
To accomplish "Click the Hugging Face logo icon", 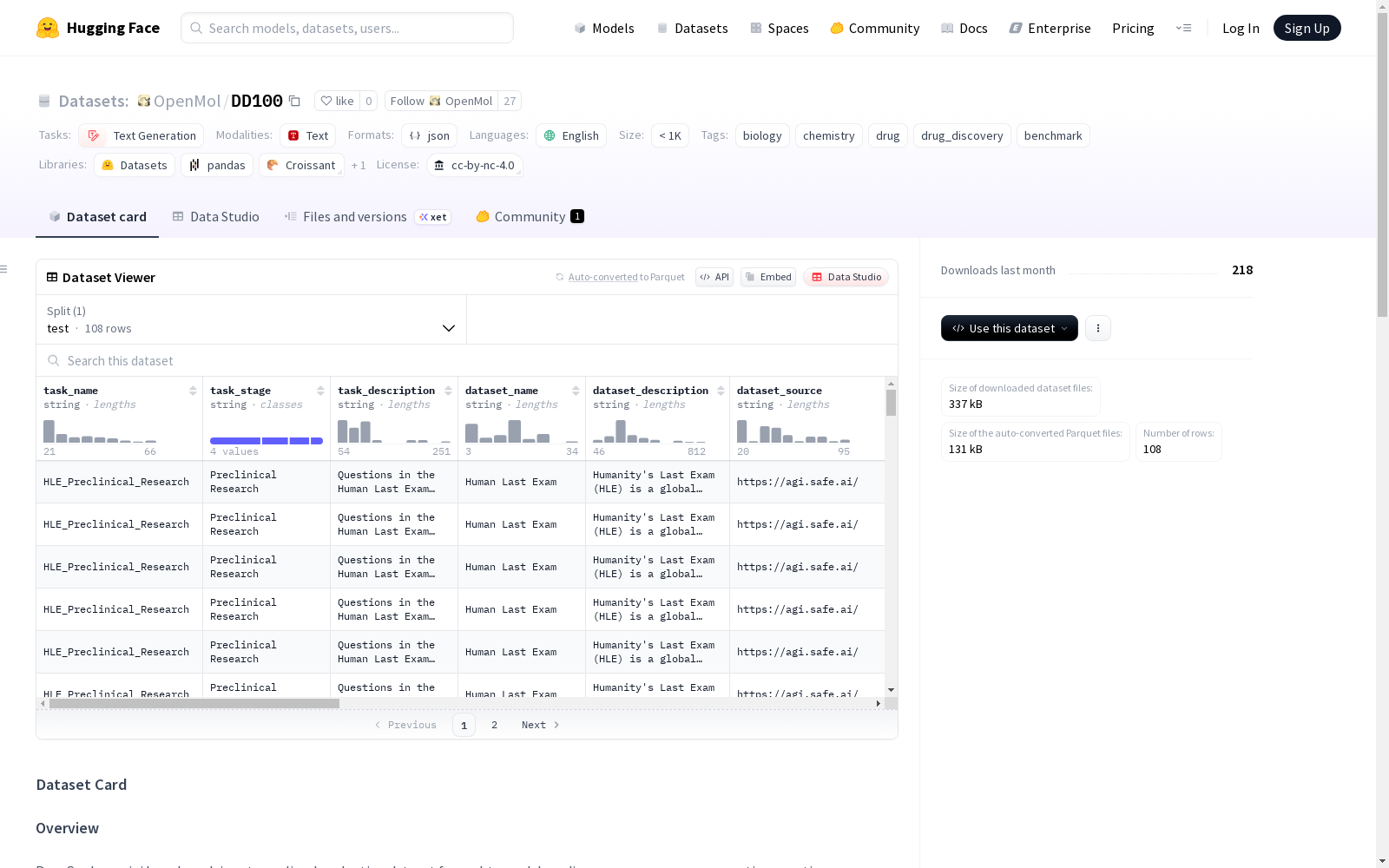I will (x=48, y=28).
